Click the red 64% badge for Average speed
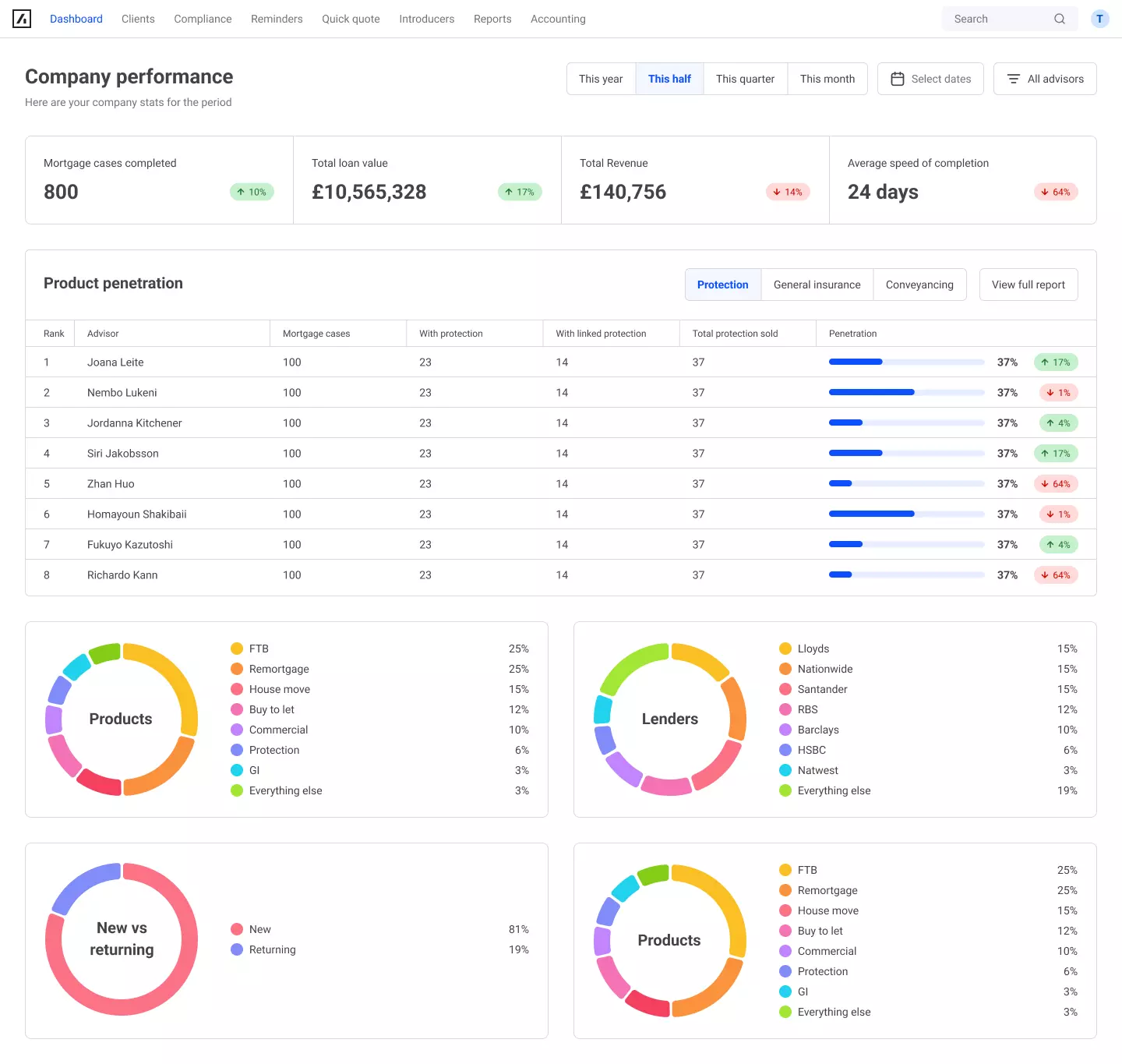The width and height of the screenshot is (1122, 1064). coord(1056,192)
